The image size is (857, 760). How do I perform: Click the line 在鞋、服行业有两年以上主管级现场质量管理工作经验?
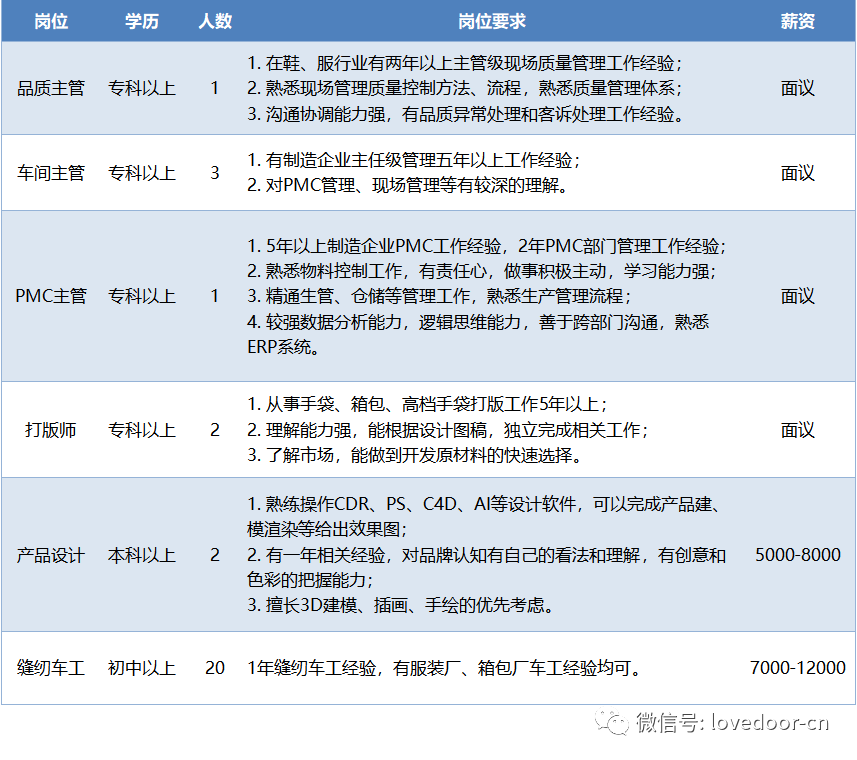pos(465,63)
